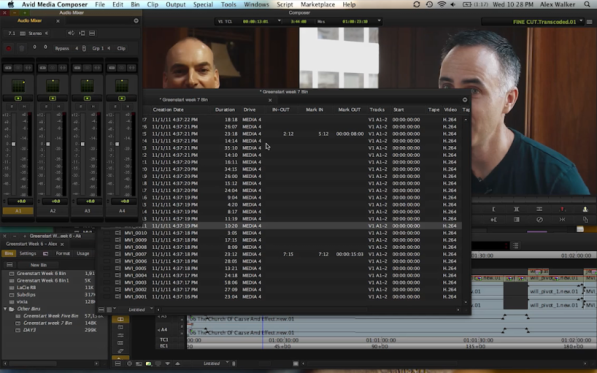Switch to the Settings tab in project window
Viewport: 597px width, 373px height.
tap(28, 253)
